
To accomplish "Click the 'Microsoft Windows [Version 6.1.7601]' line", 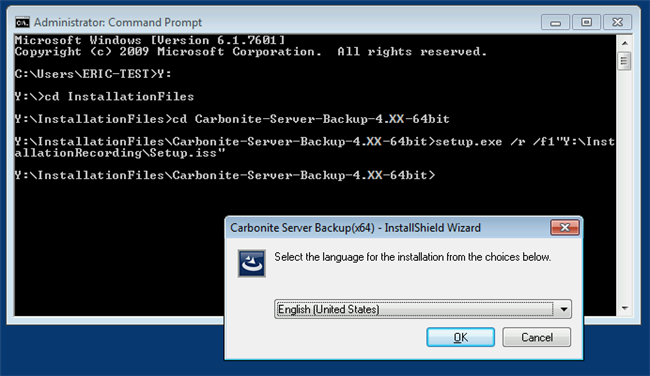I will tap(150, 40).
